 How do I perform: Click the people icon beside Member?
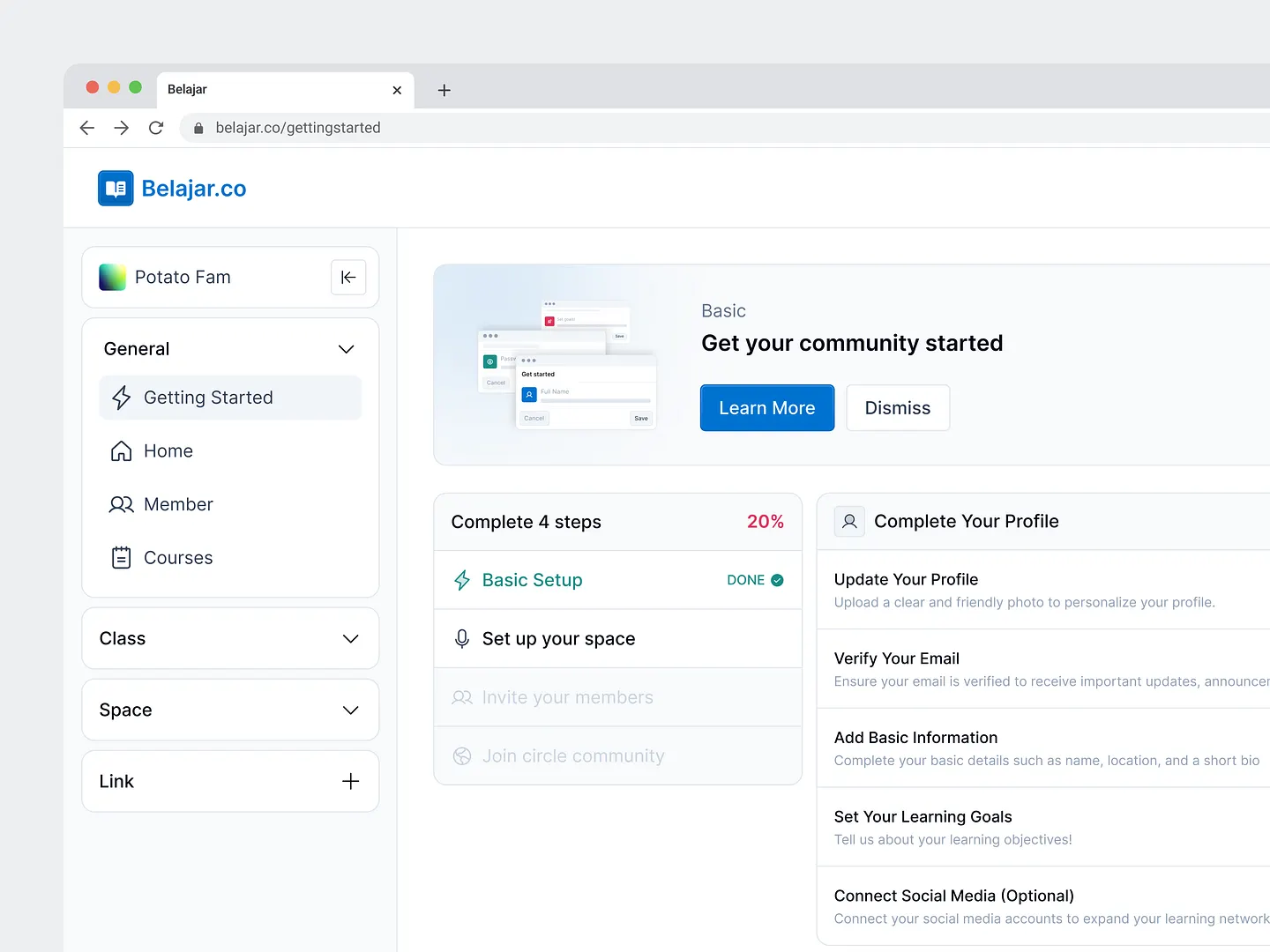121,504
